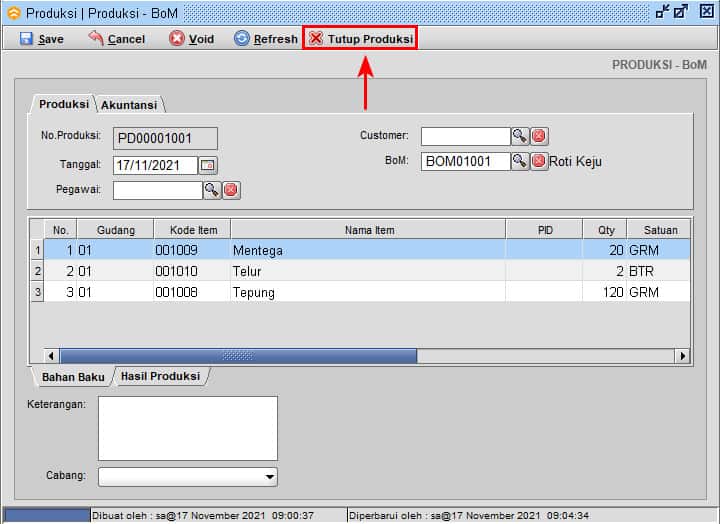
Task: Click the Save toolbar button
Action: [x=42, y=39]
